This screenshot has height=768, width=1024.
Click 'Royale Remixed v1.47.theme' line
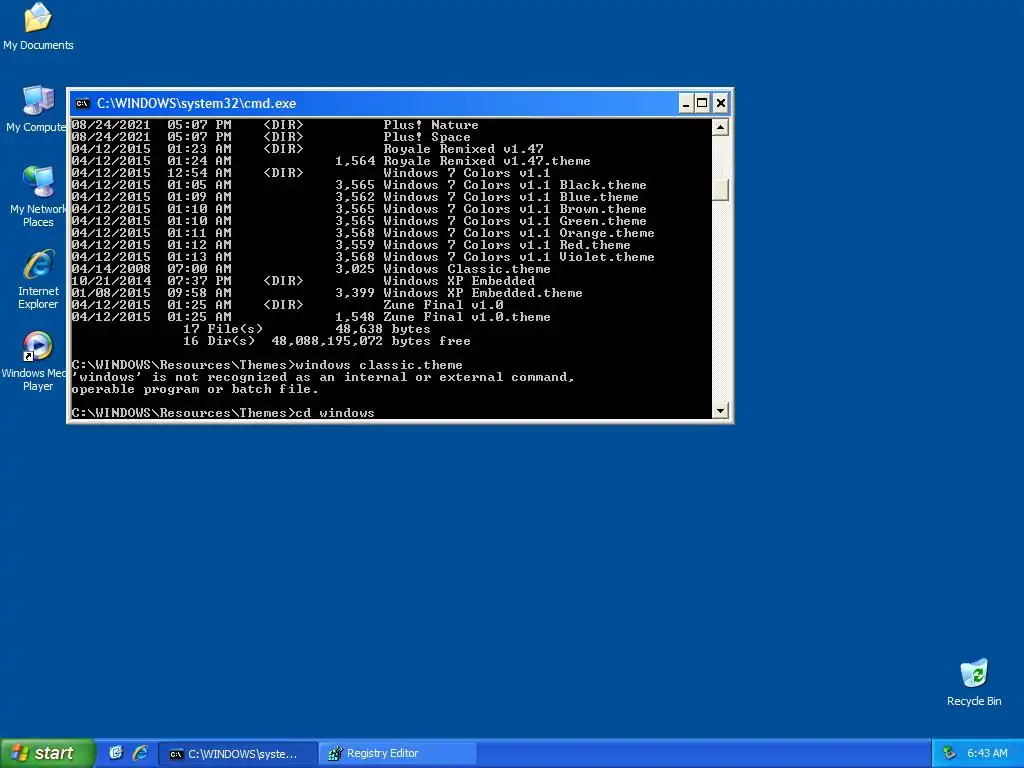(x=331, y=161)
